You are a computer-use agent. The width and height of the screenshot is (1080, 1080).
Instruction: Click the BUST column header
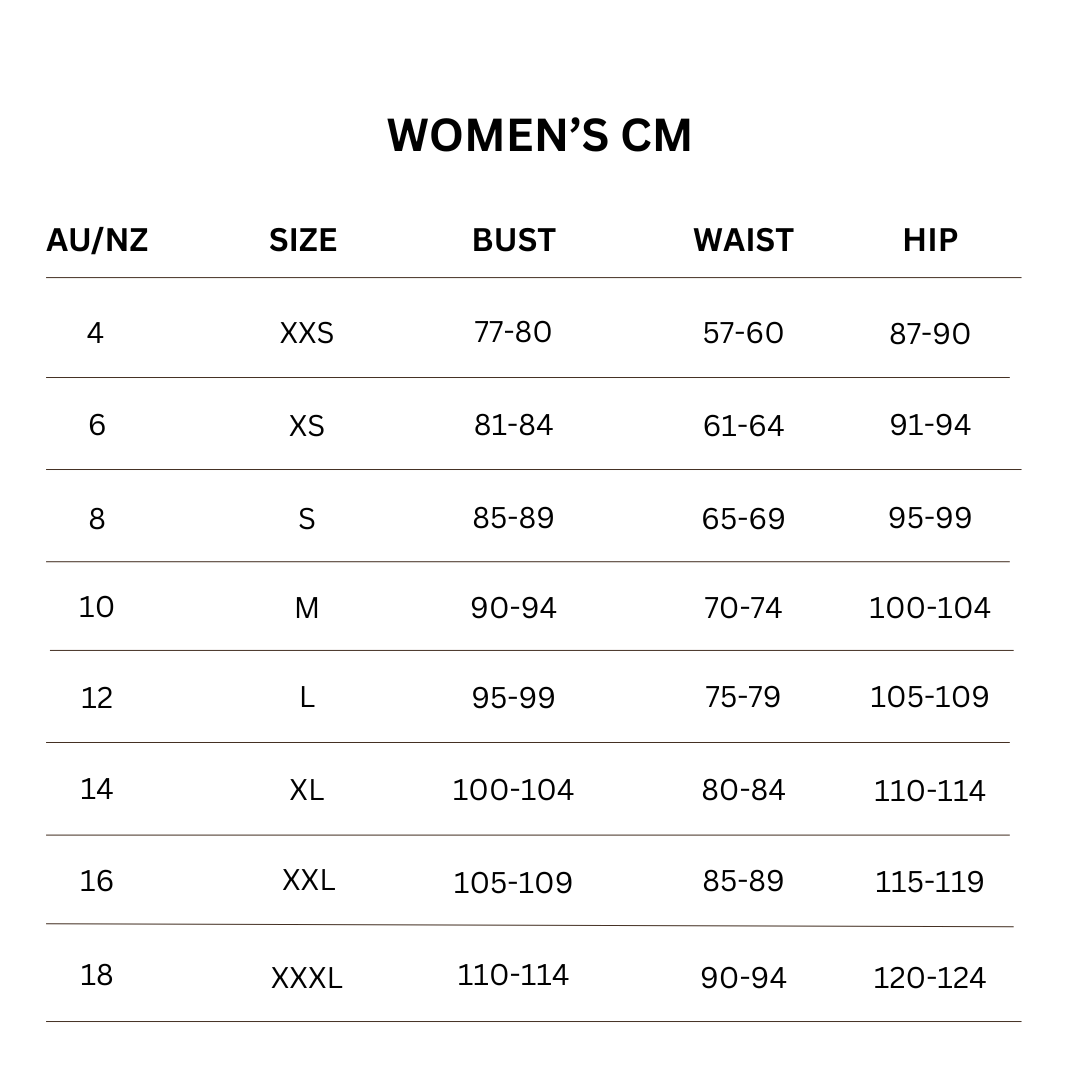(513, 240)
